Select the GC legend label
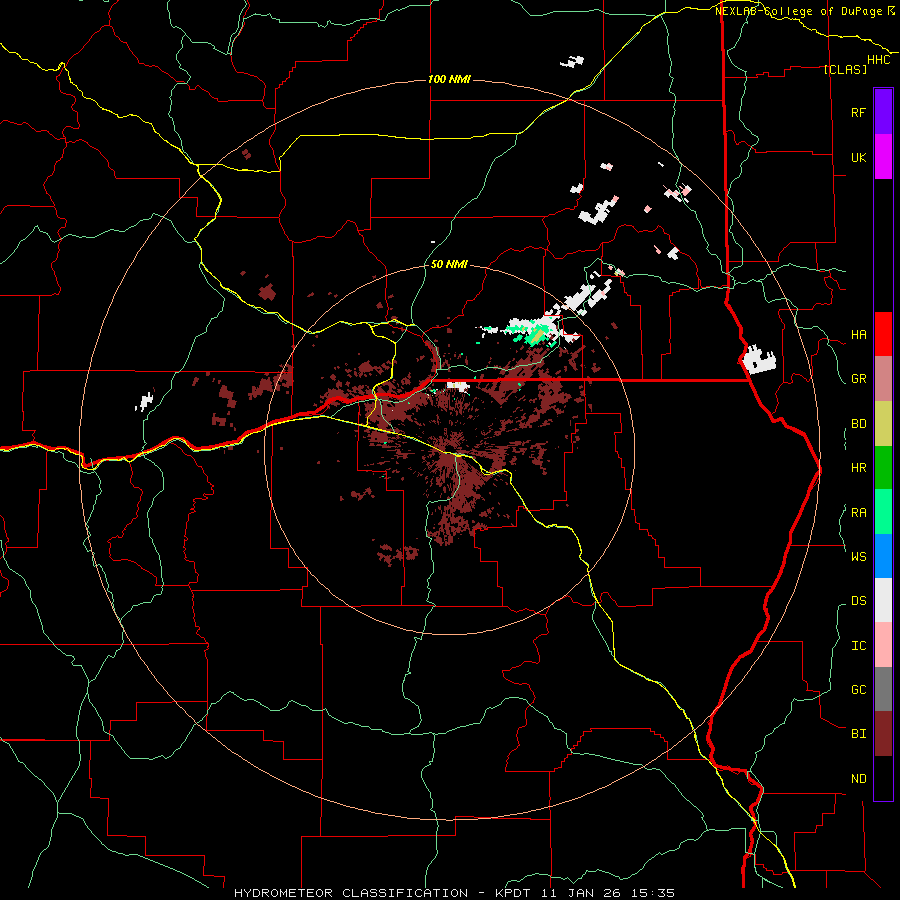900x900 pixels. [858, 690]
